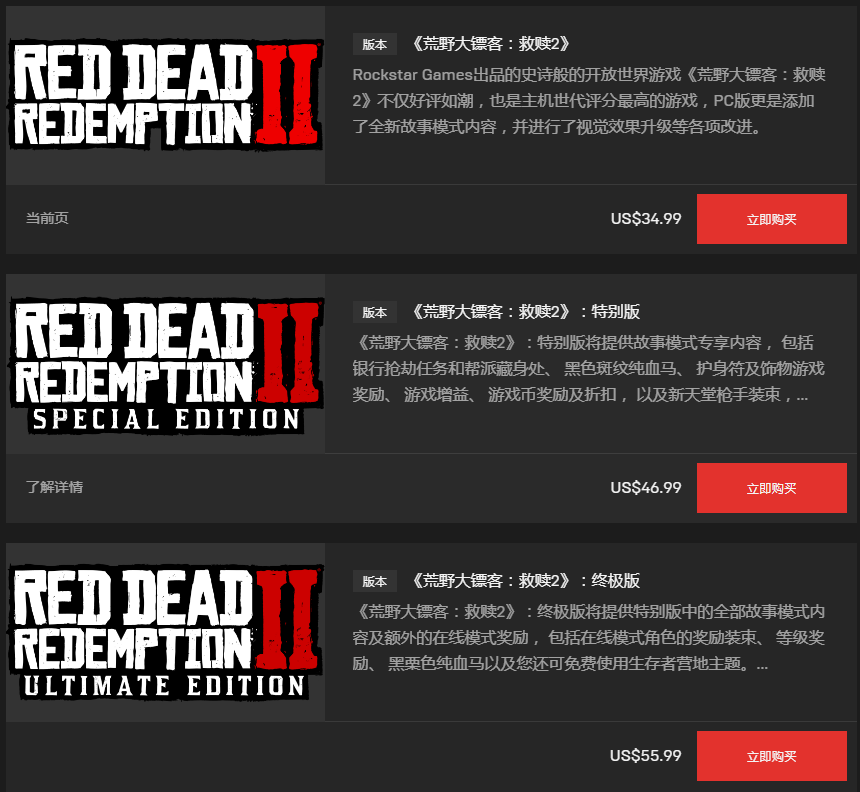Click 立即购买 for the US$46.99 Special Edition

772,488
